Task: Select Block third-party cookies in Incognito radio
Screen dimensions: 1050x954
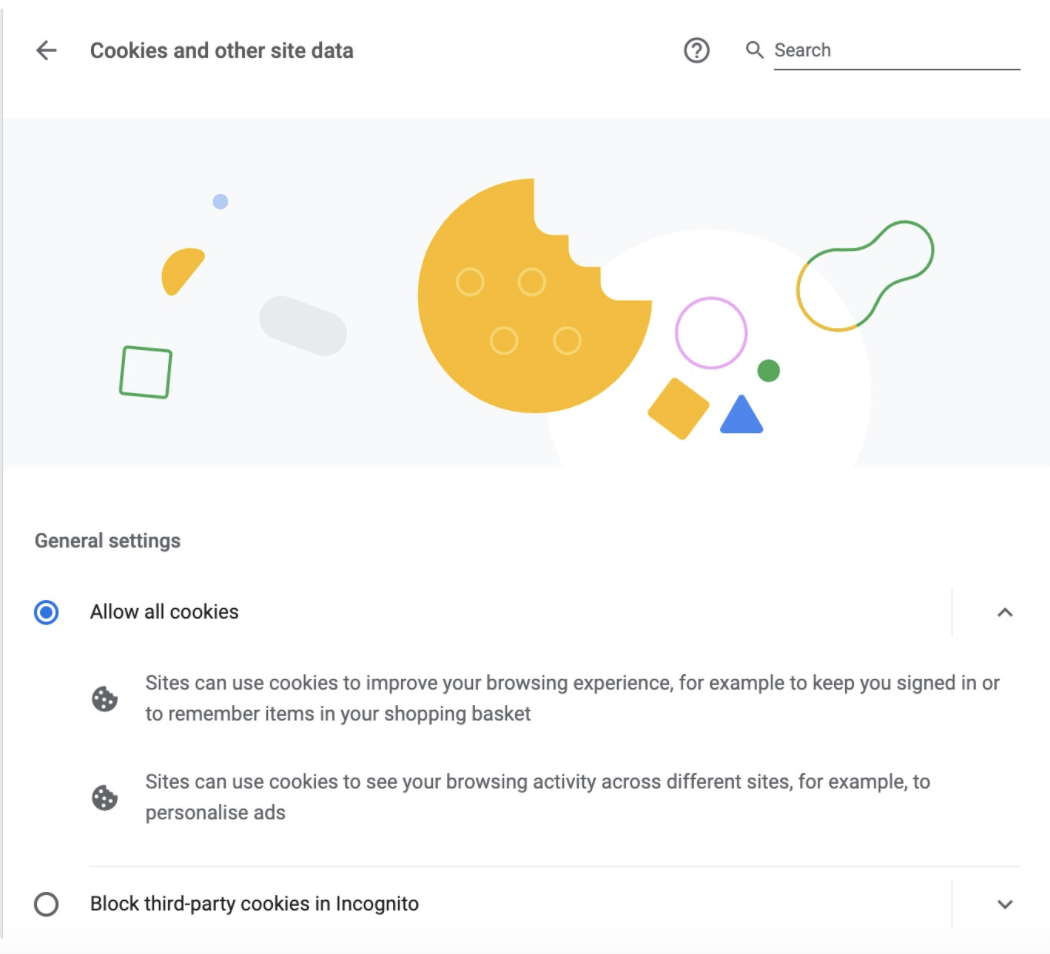Action: click(x=46, y=904)
